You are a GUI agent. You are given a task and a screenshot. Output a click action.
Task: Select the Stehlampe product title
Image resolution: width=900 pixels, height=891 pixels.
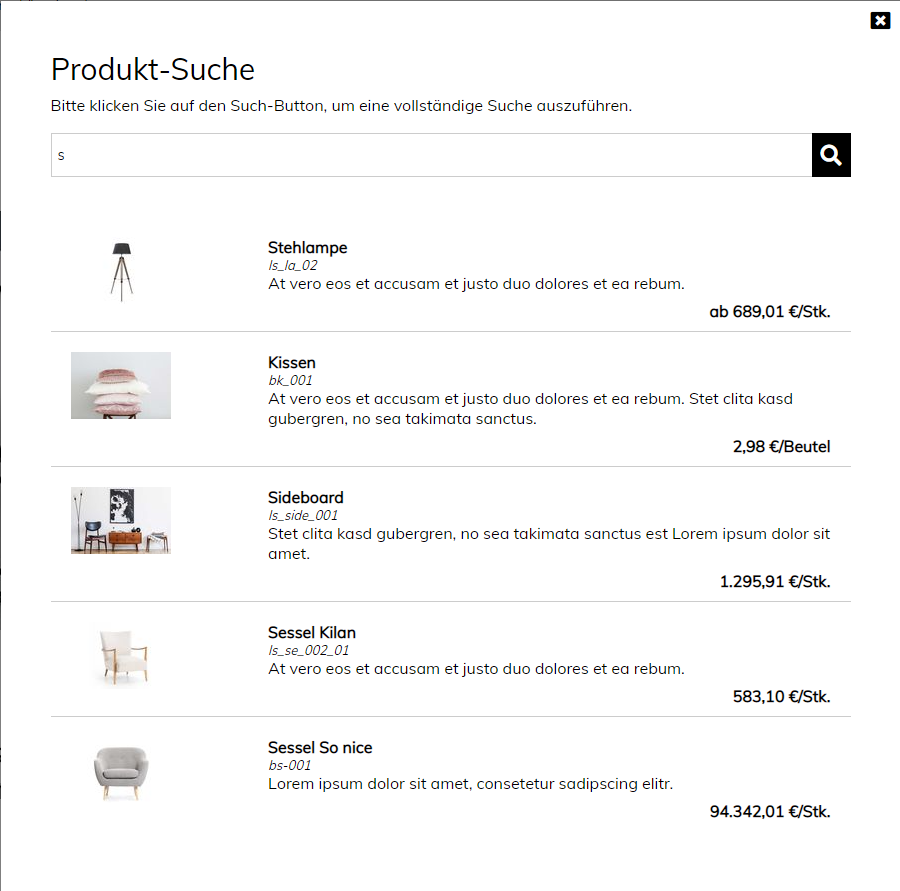pyautogui.click(x=308, y=247)
